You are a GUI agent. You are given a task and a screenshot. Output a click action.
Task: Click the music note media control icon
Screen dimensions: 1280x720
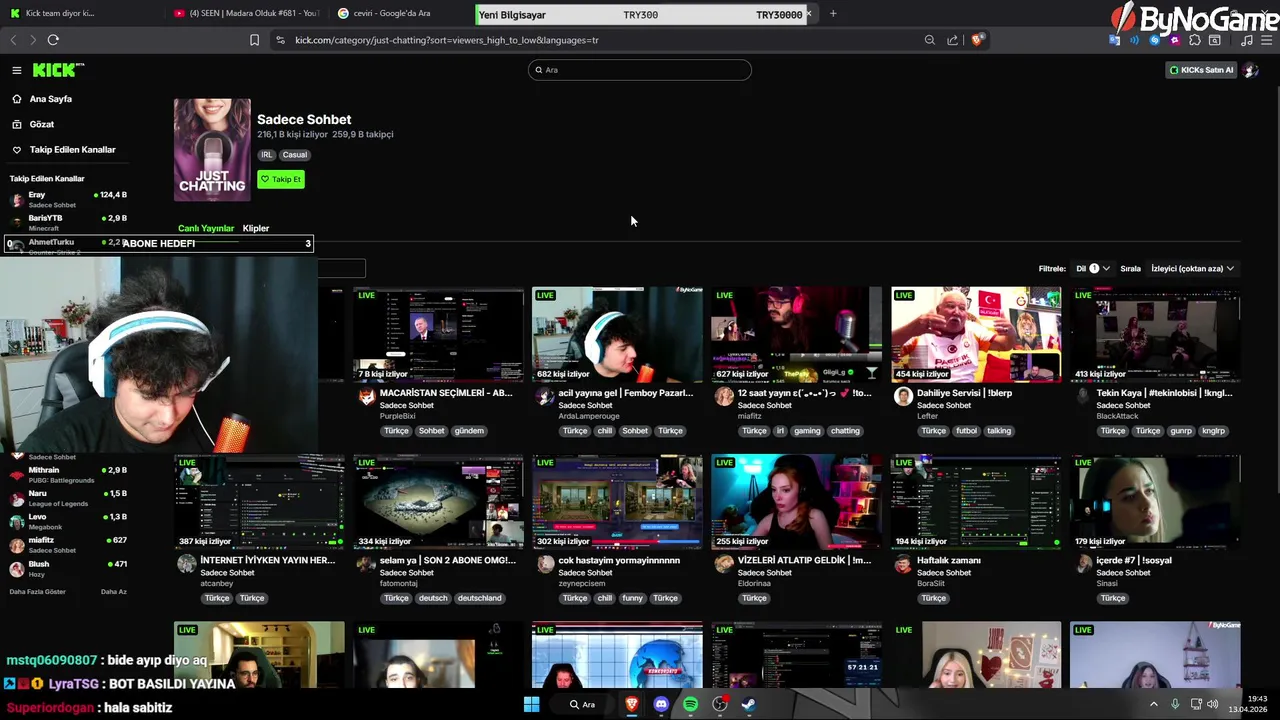point(1246,40)
